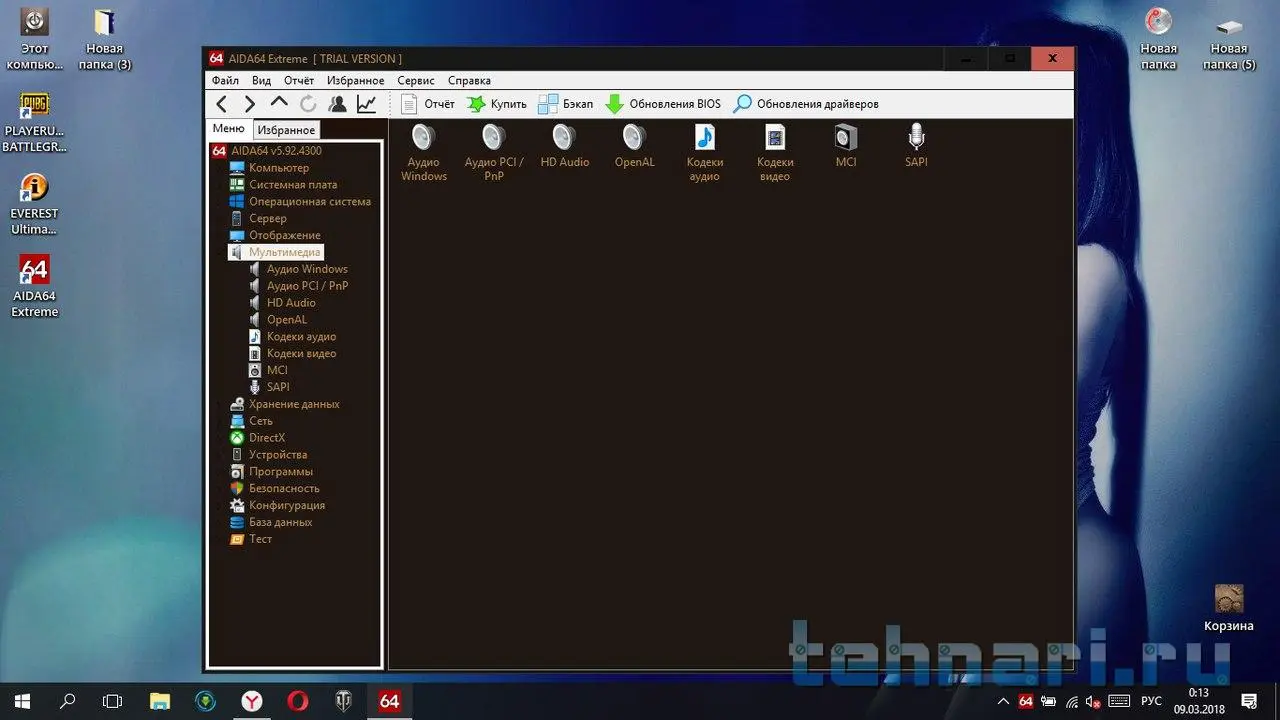Select Аудио Windows in the sidebar tree
The image size is (1280, 720).
[x=298, y=269]
